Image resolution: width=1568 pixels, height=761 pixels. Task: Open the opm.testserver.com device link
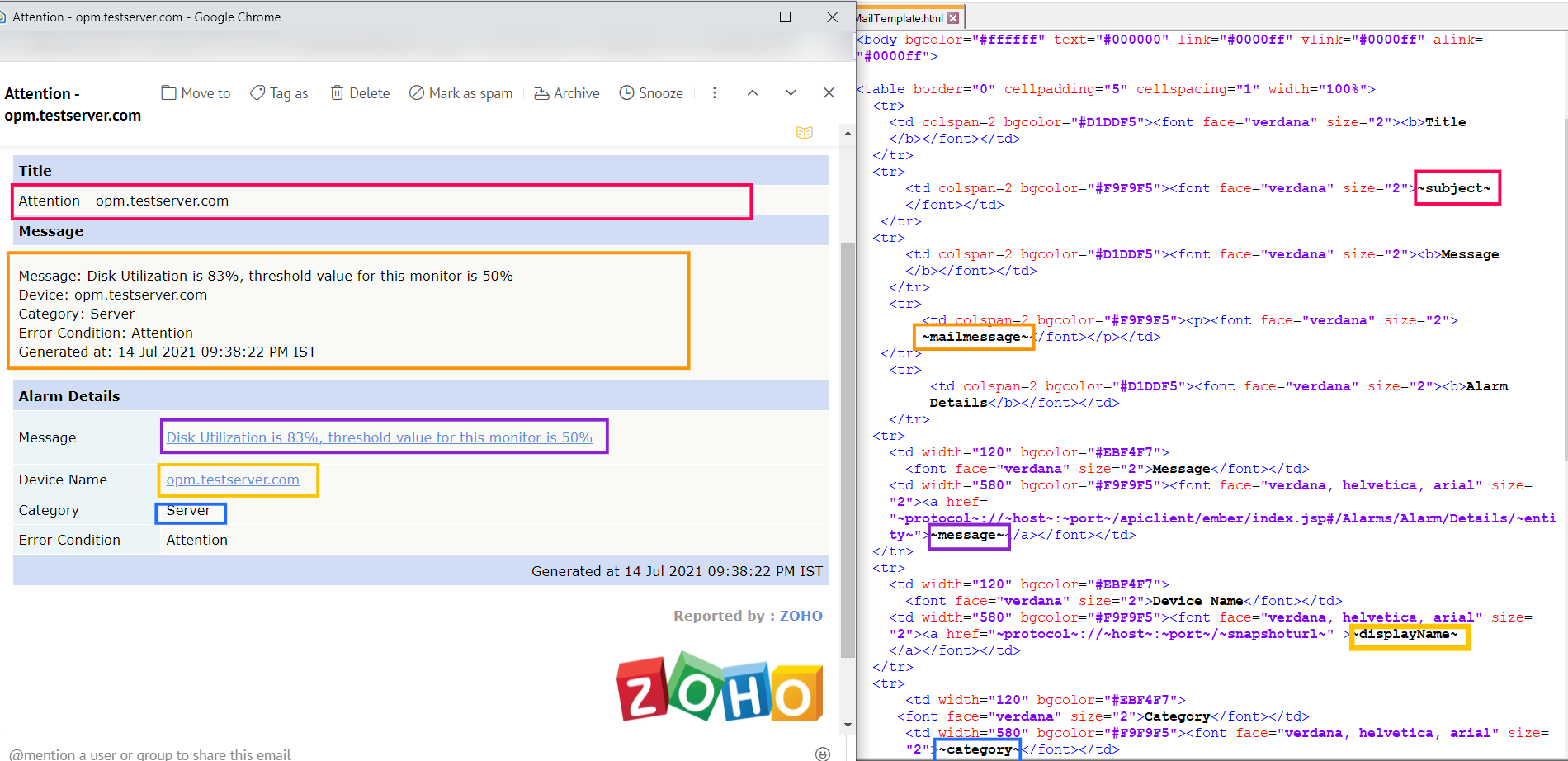233,480
